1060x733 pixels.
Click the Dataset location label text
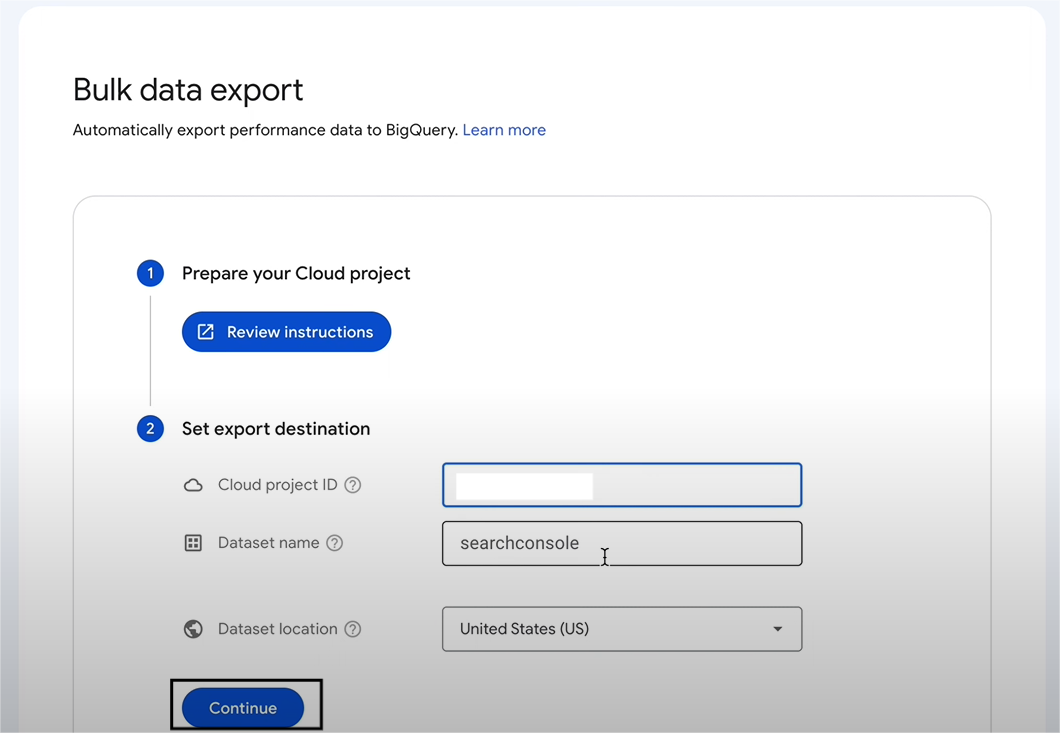click(x=277, y=629)
